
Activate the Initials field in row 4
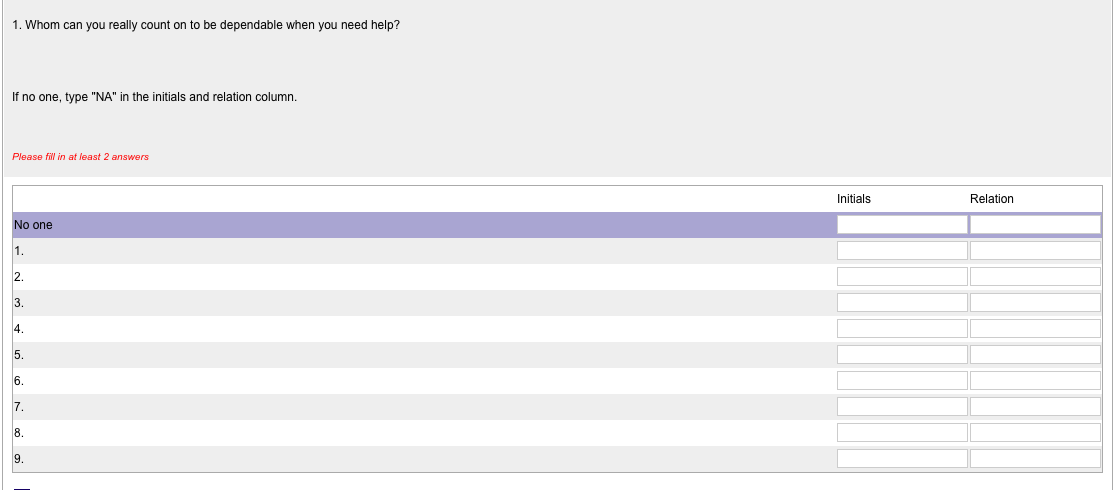902,329
